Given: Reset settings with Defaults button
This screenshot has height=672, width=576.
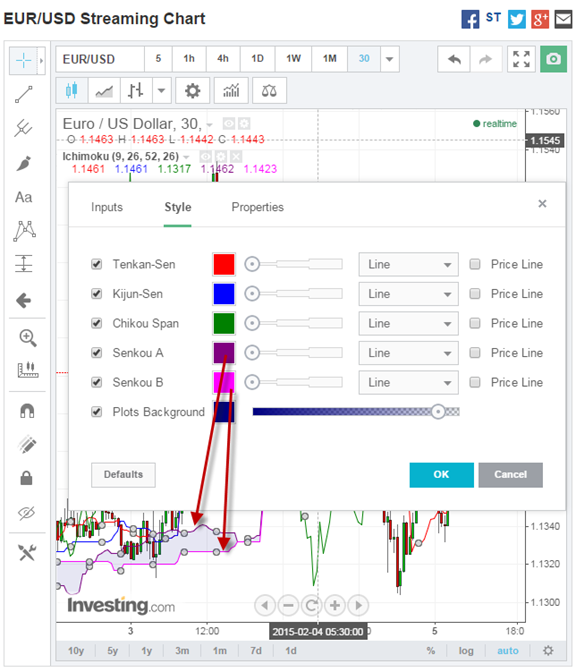Looking at the screenshot, I should click(123, 475).
